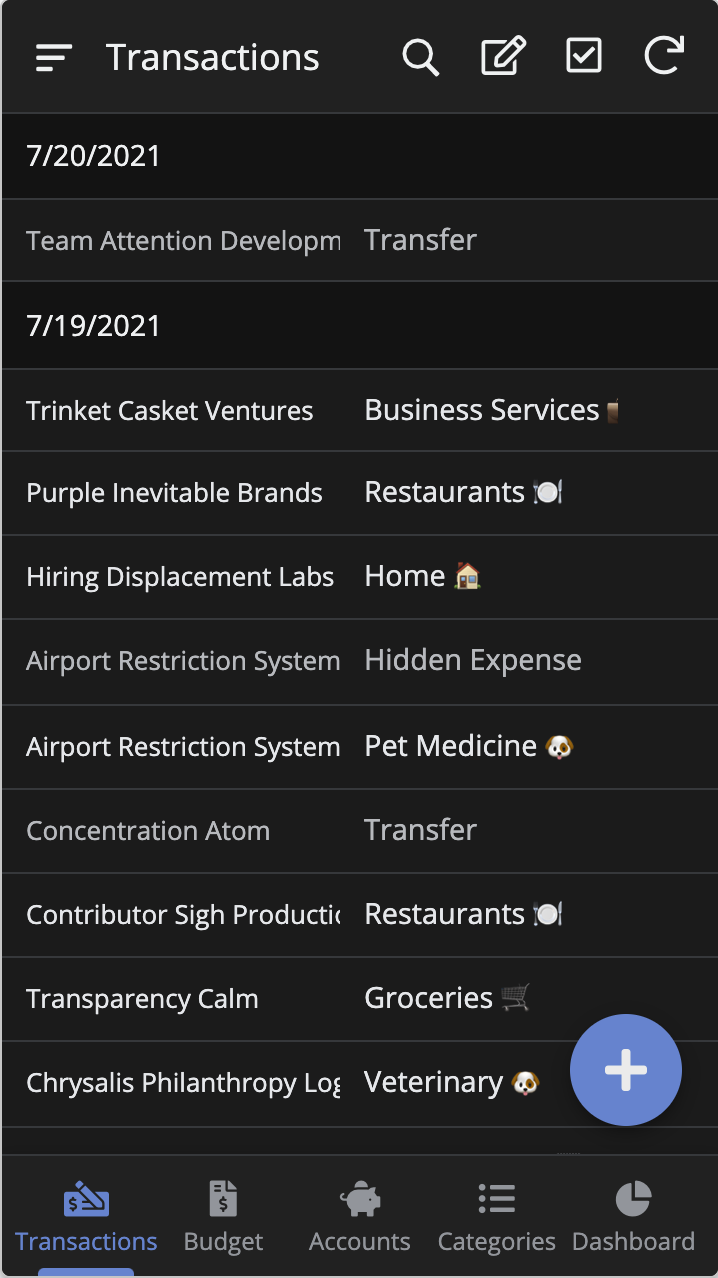Open the Accounts tab
The width and height of the screenshot is (718, 1278).
(360, 1217)
